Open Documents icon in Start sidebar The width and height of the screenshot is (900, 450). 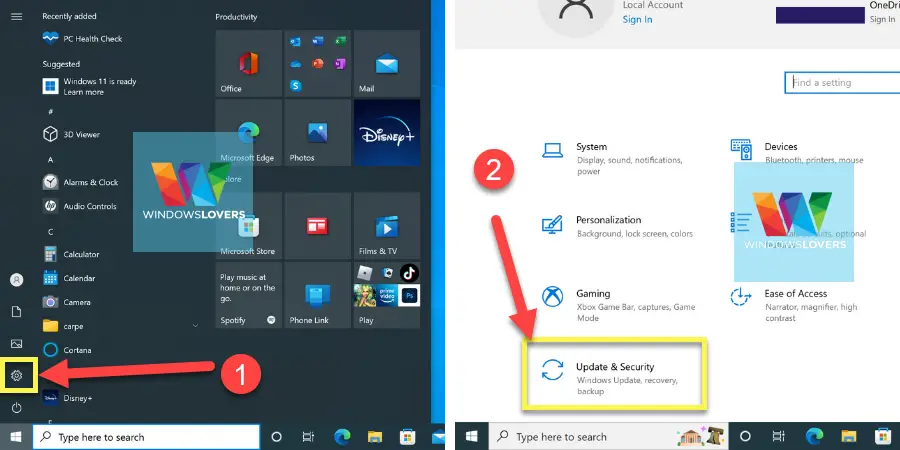click(17, 312)
